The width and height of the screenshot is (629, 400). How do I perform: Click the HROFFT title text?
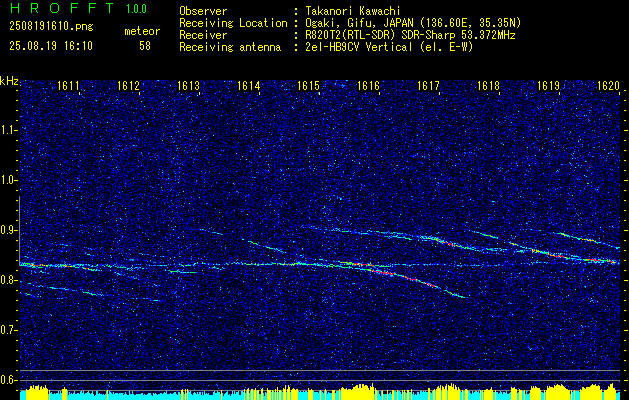coord(63,8)
